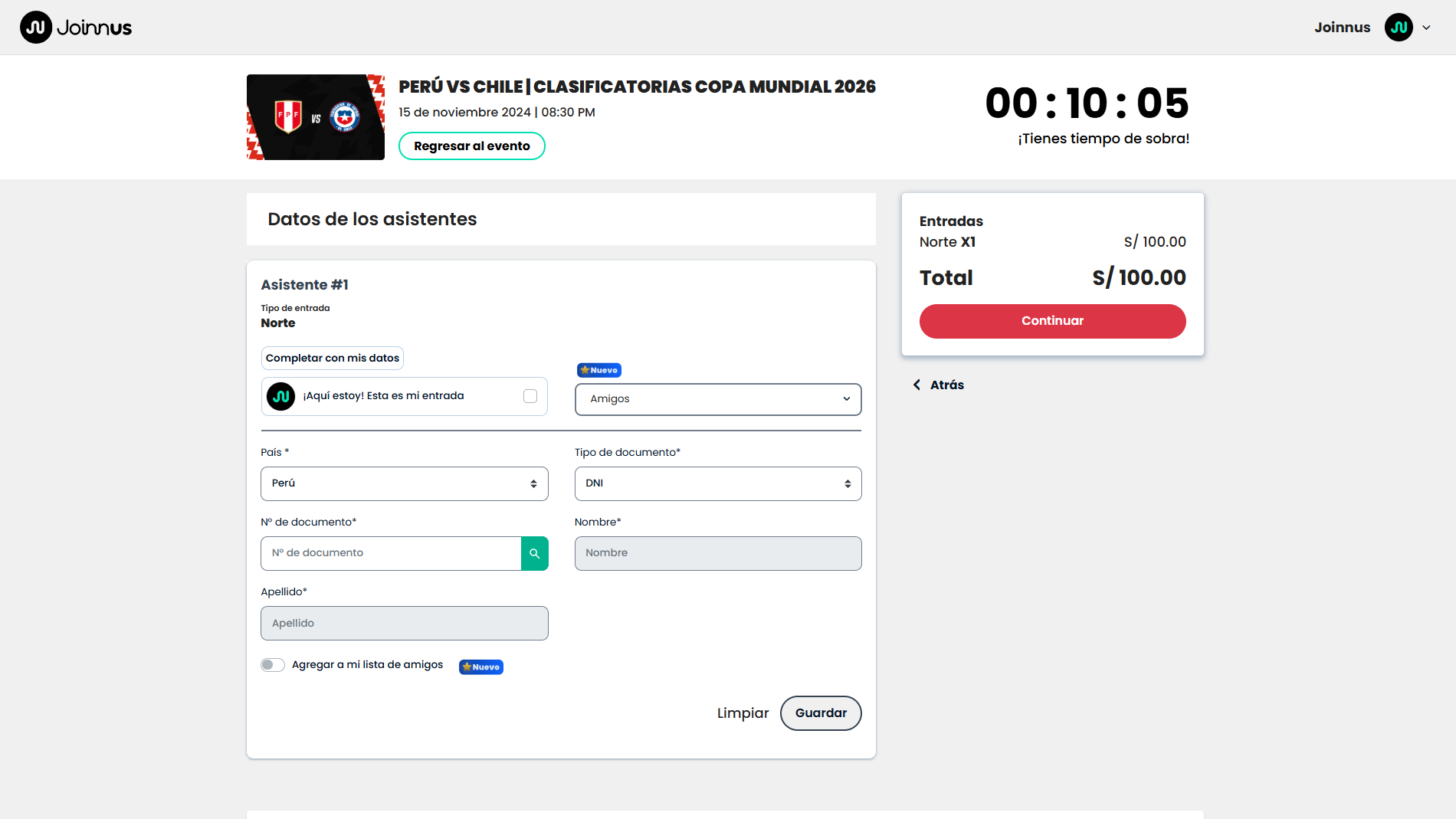The image size is (1456, 819).
Task: Open the Perú vs Chile event thumbnail
Action: pyautogui.click(x=315, y=117)
